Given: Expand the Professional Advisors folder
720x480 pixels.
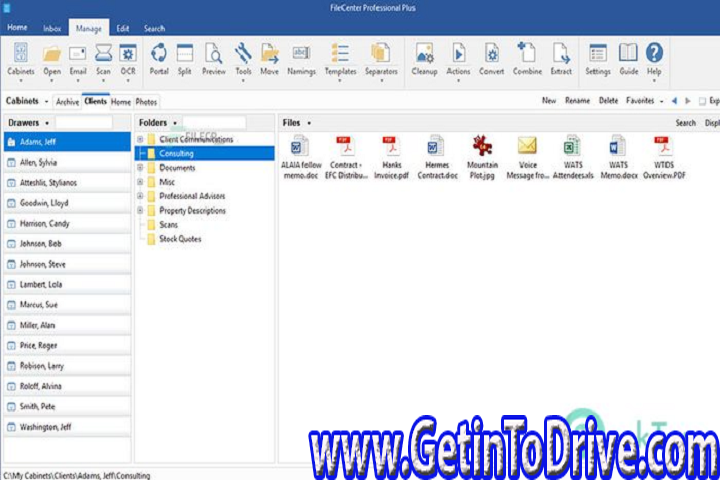Looking at the screenshot, I should point(141,196).
